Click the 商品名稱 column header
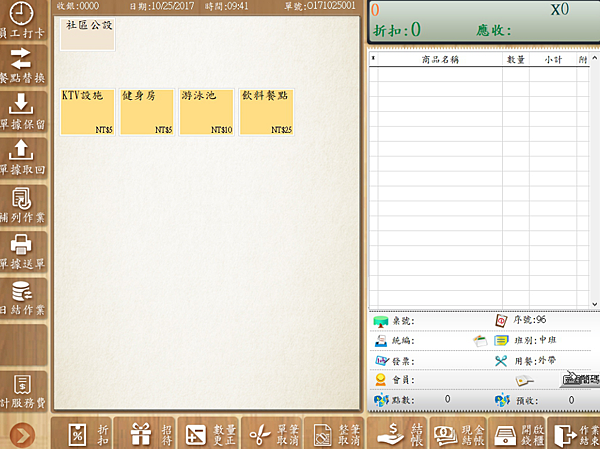Image resolution: width=600 pixels, height=449 pixels. tap(440, 60)
